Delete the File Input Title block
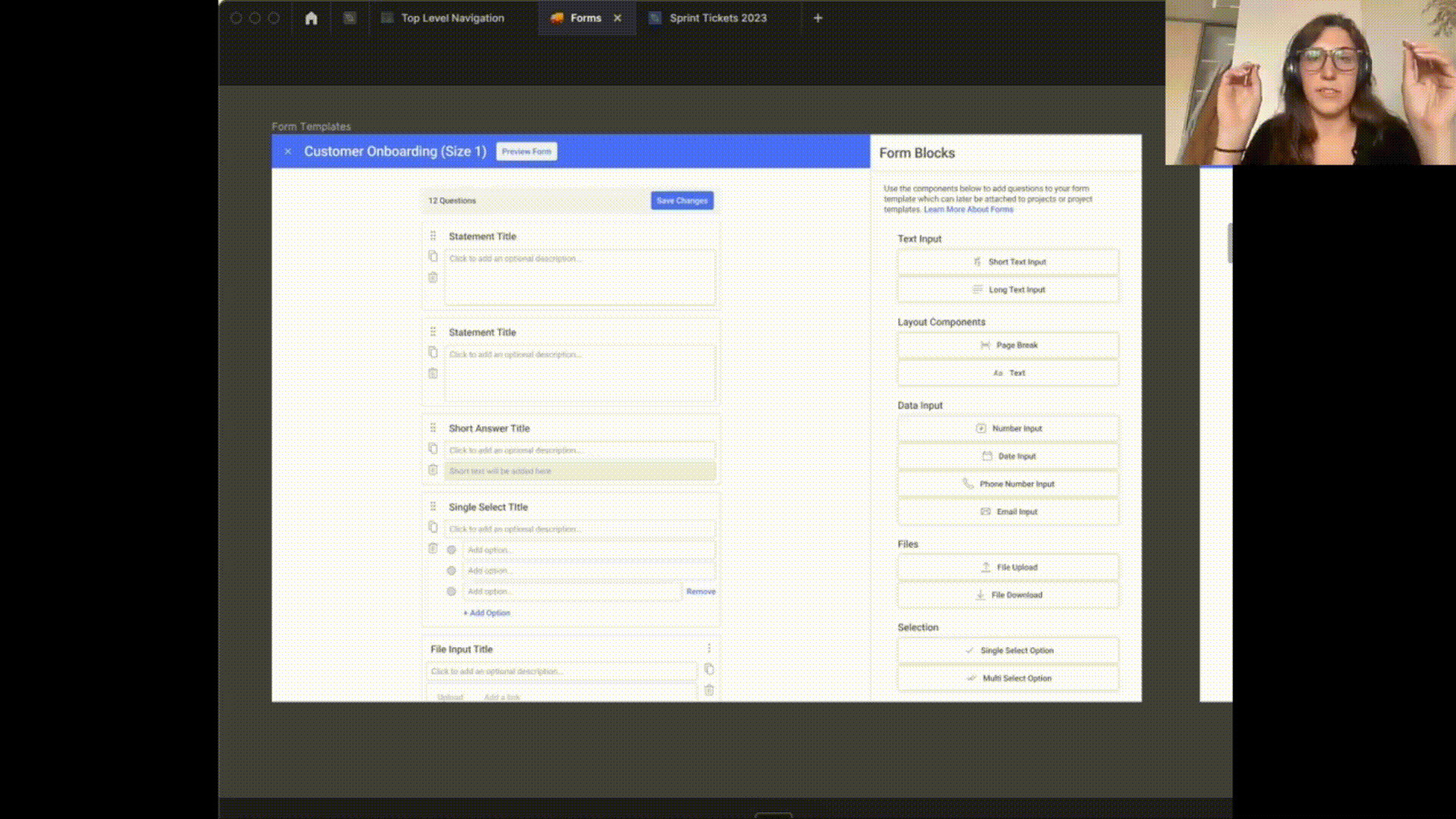Viewport: 1456px width, 819px height. [709, 690]
